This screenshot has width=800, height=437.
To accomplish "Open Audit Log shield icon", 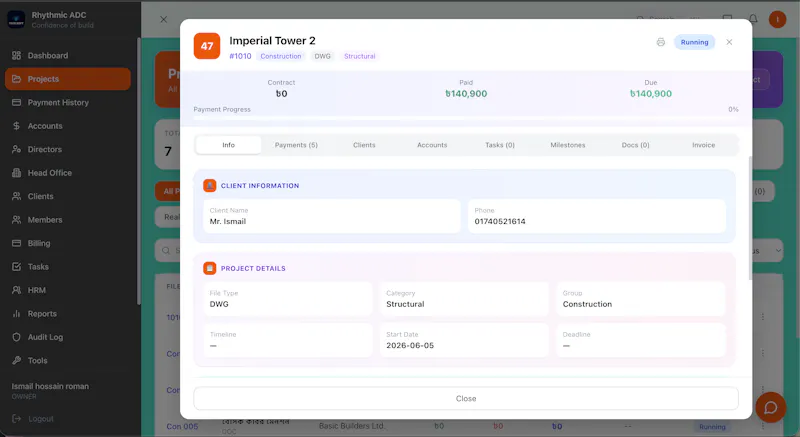I will pyautogui.click(x=16, y=337).
